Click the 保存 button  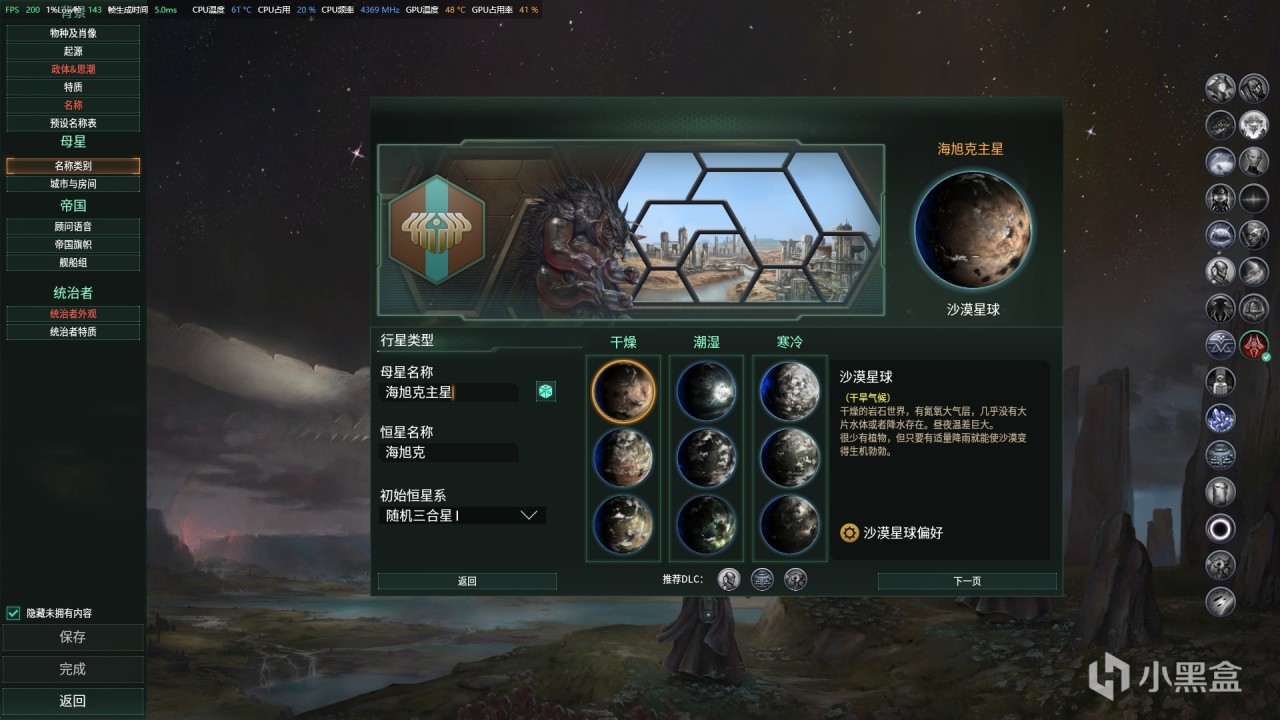[x=73, y=637]
